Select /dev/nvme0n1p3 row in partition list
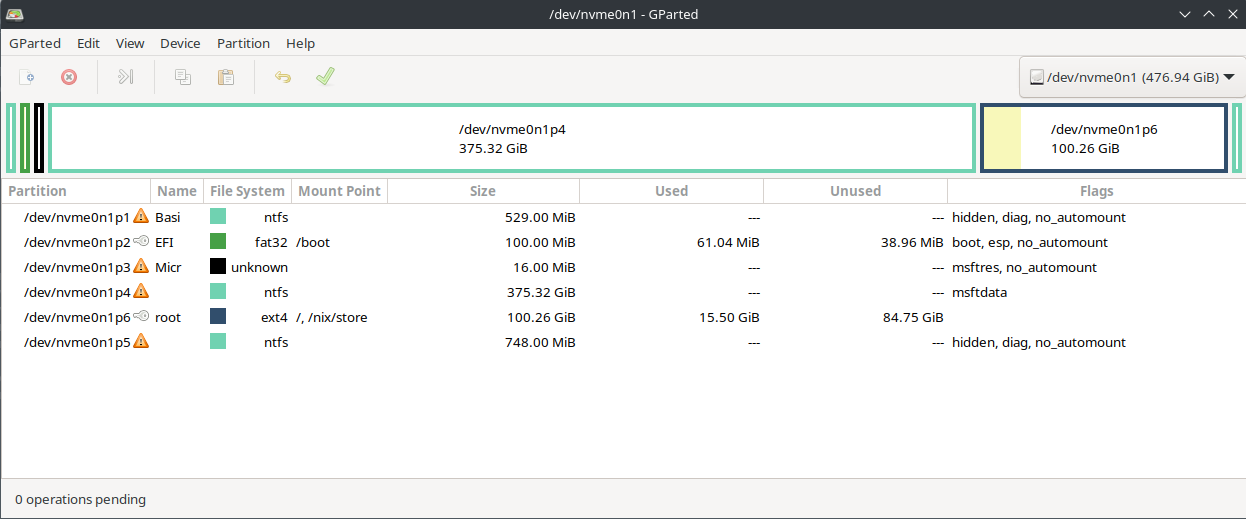Screen dimensions: 1246x519 click(623, 266)
